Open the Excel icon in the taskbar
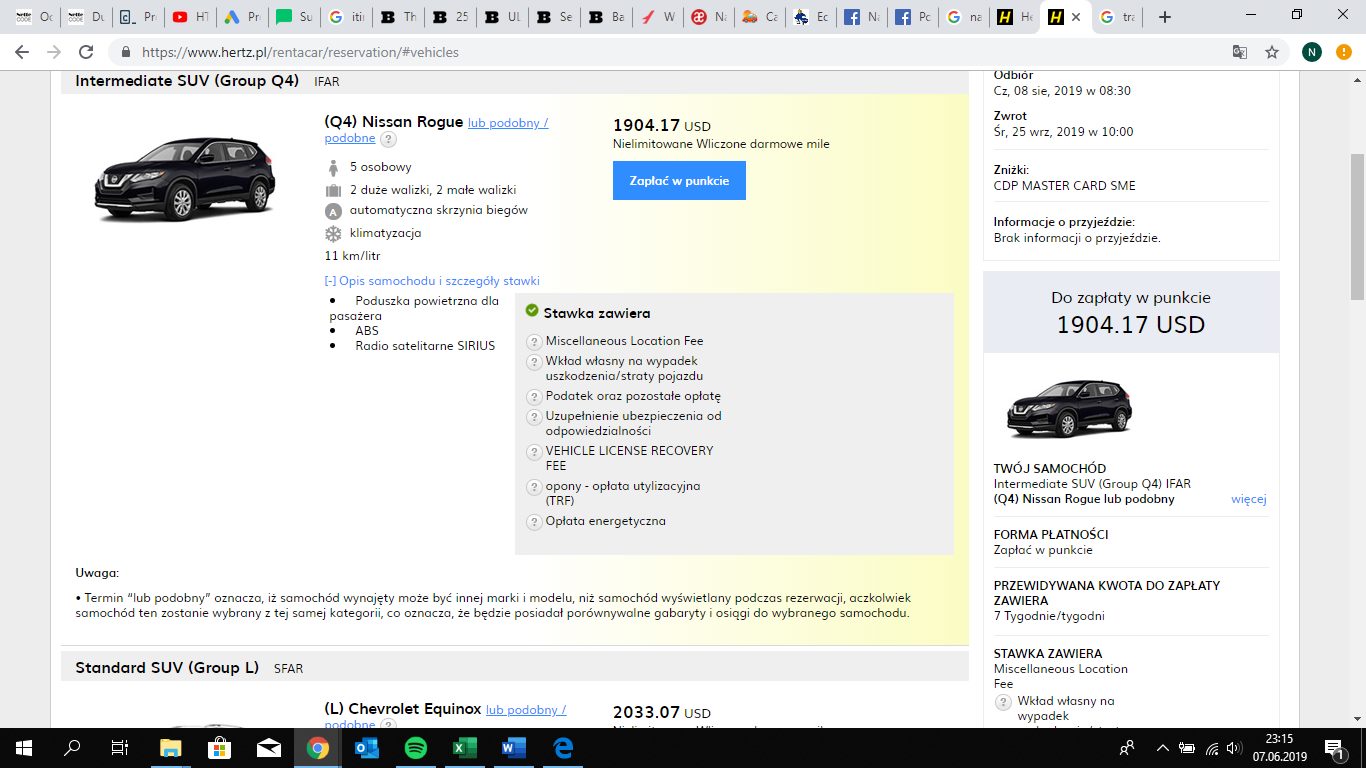1366x768 pixels. (x=464, y=747)
